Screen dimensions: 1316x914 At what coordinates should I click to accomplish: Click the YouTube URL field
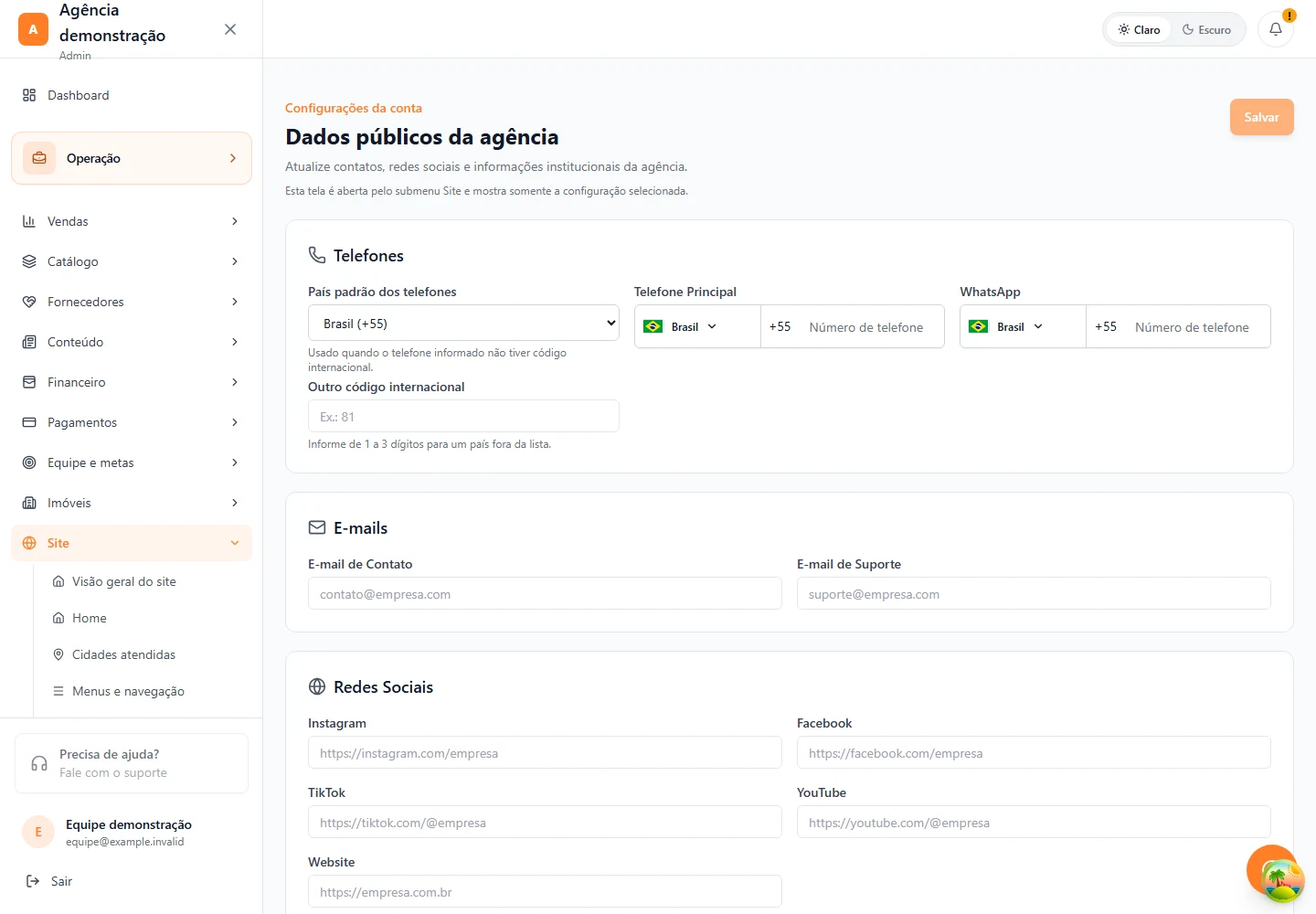click(1034, 822)
